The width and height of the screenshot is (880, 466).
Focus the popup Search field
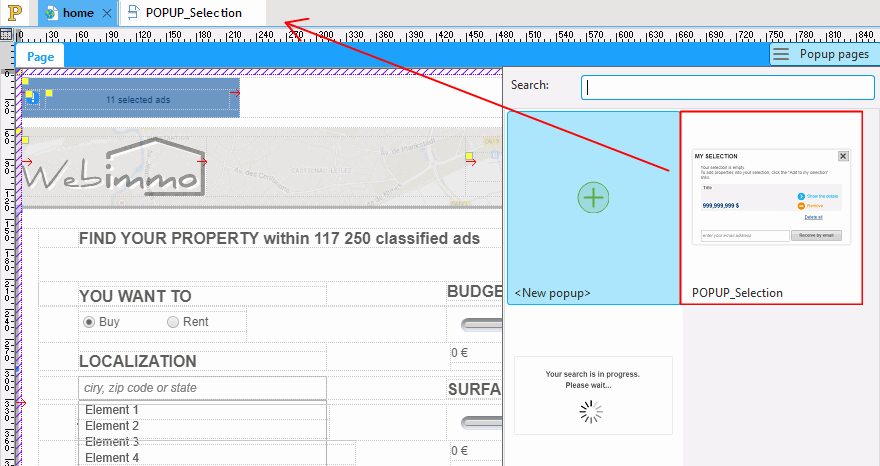(727, 87)
